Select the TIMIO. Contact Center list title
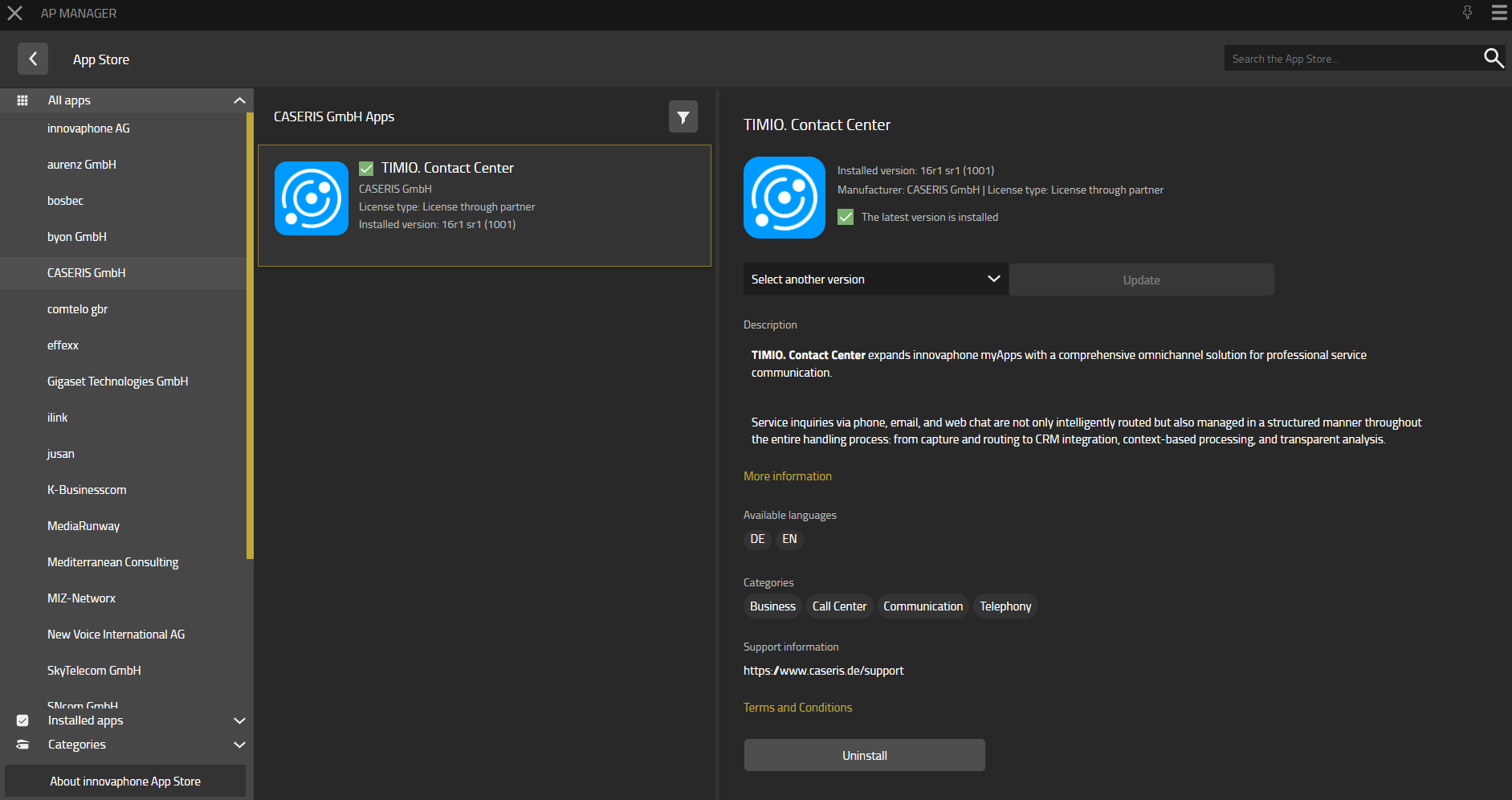This screenshot has width=1512, height=800. pyautogui.click(x=447, y=168)
